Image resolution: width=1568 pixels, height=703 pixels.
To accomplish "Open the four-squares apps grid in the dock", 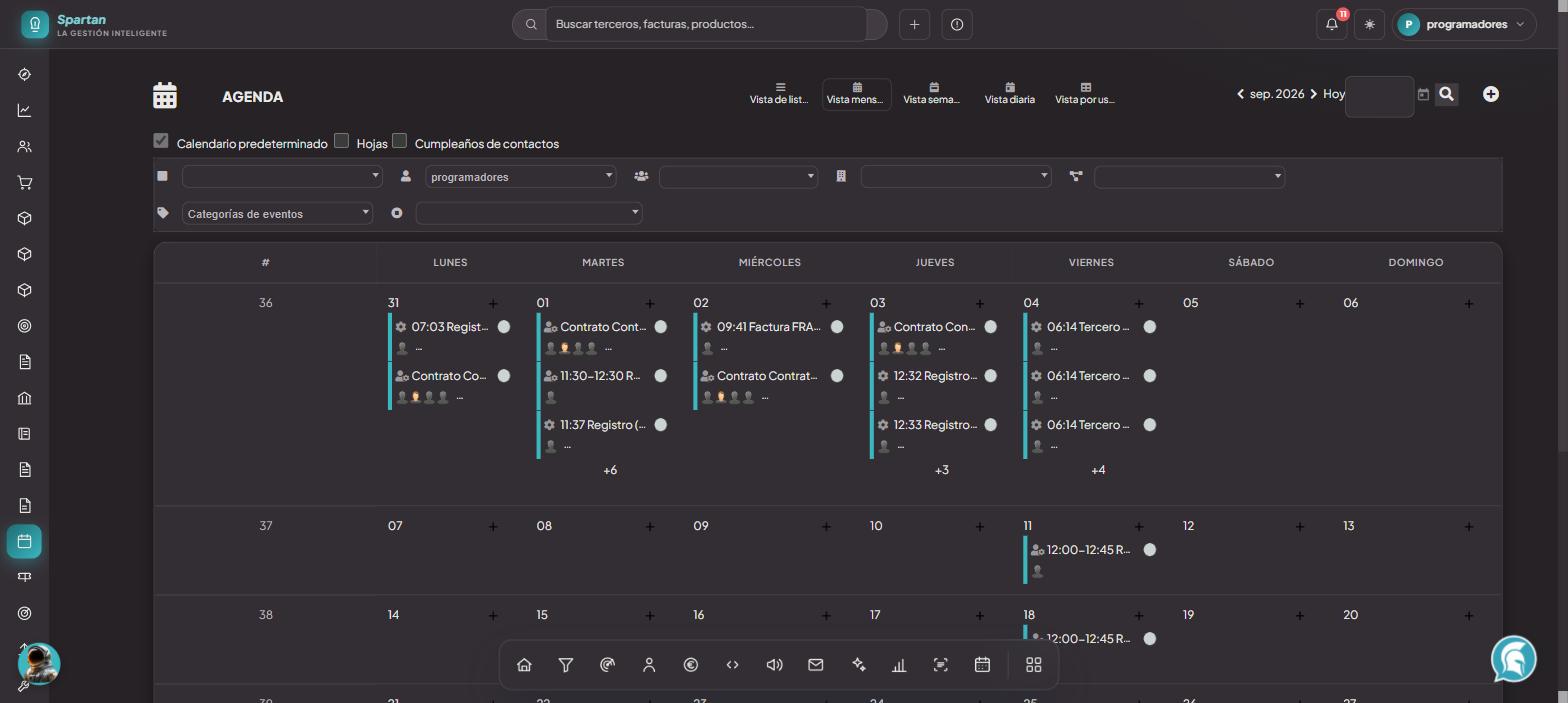I will (x=1034, y=665).
